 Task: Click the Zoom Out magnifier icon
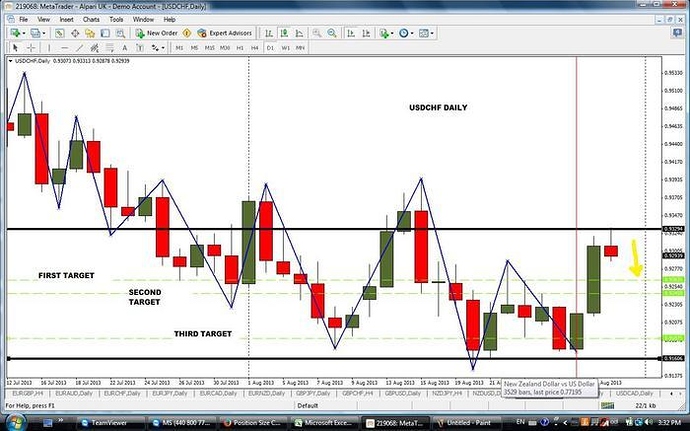[332, 33]
